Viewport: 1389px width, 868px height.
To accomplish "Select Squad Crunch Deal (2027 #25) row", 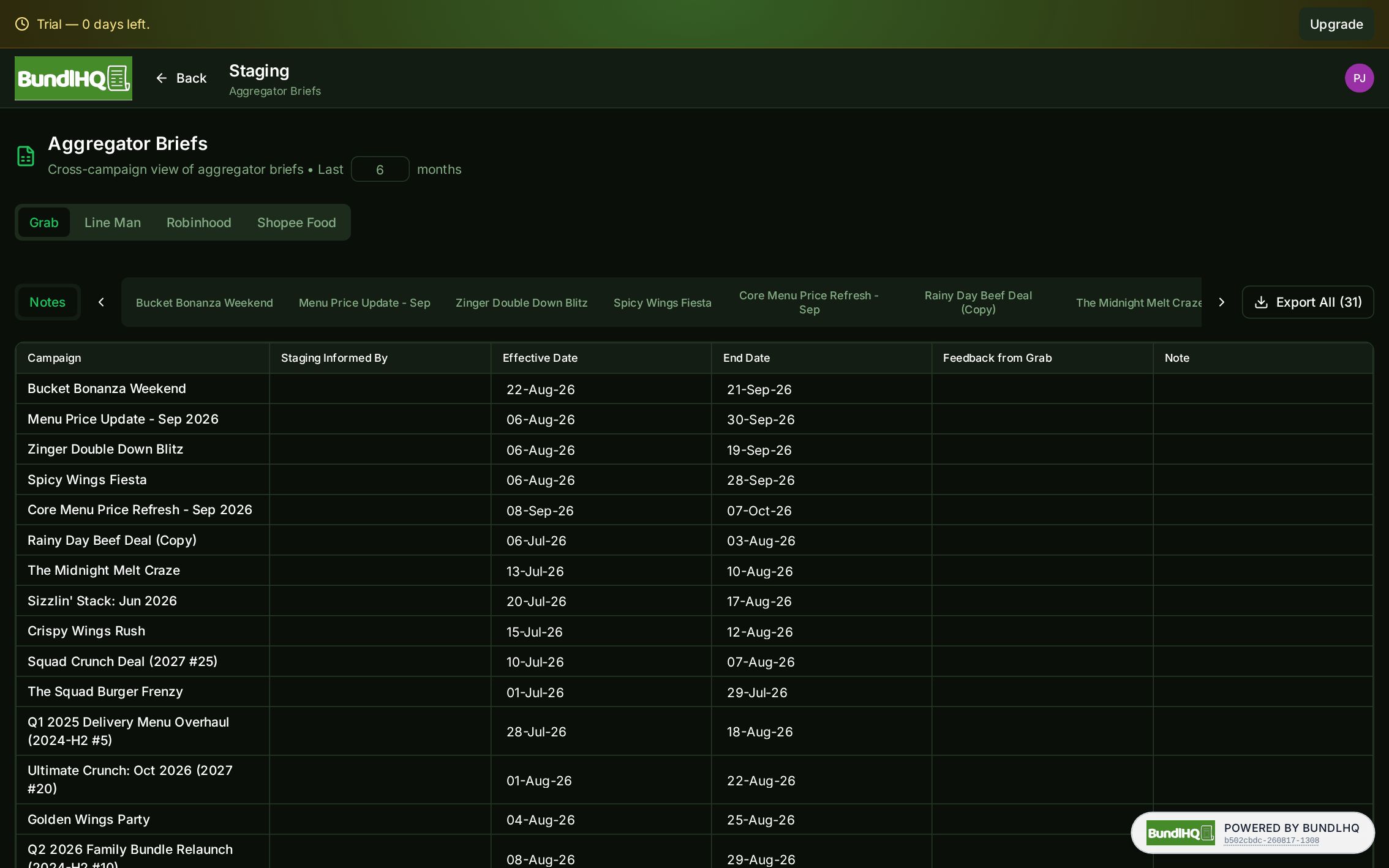I will coord(694,662).
